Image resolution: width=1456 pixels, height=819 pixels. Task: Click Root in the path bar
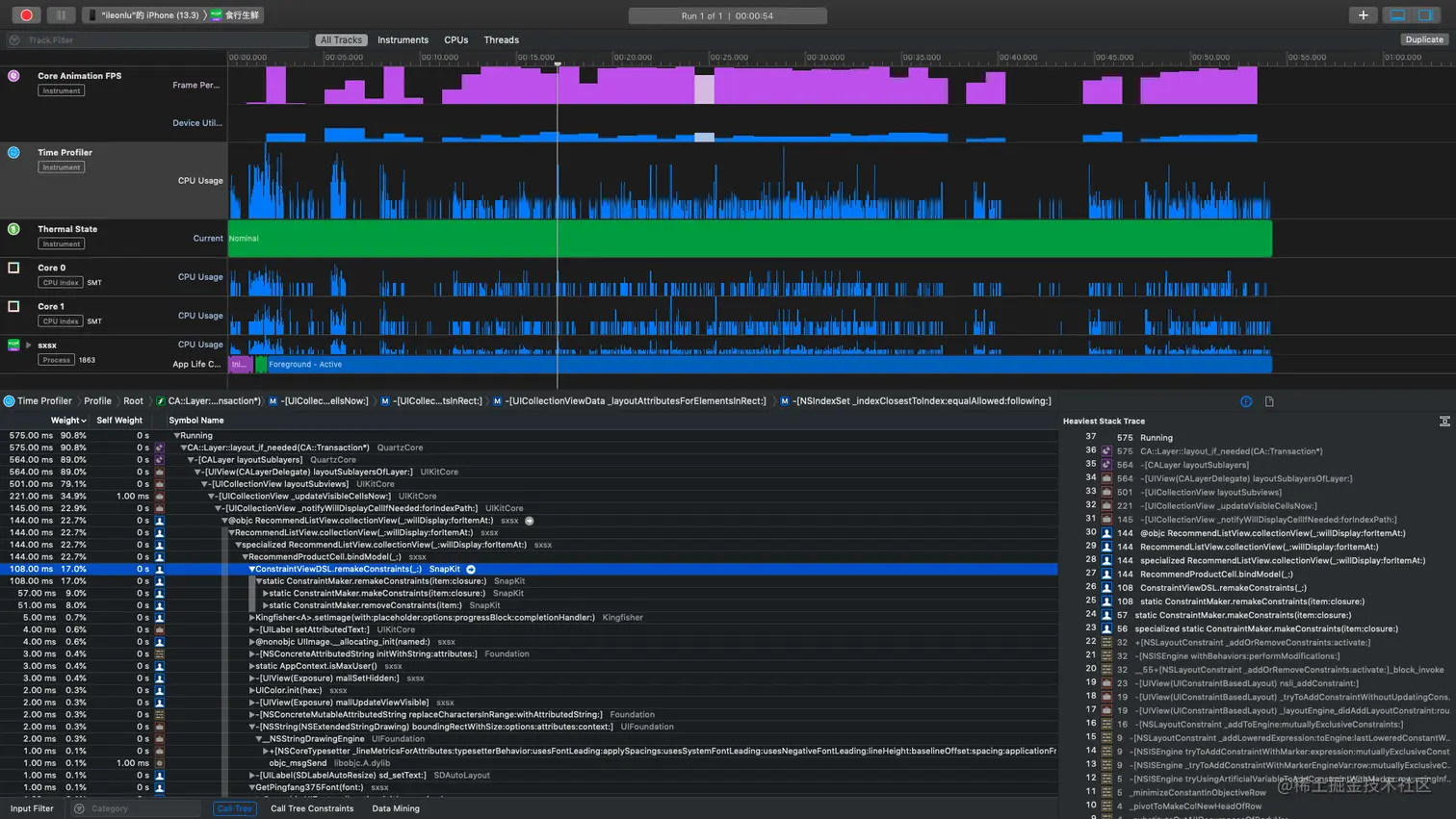(x=133, y=400)
